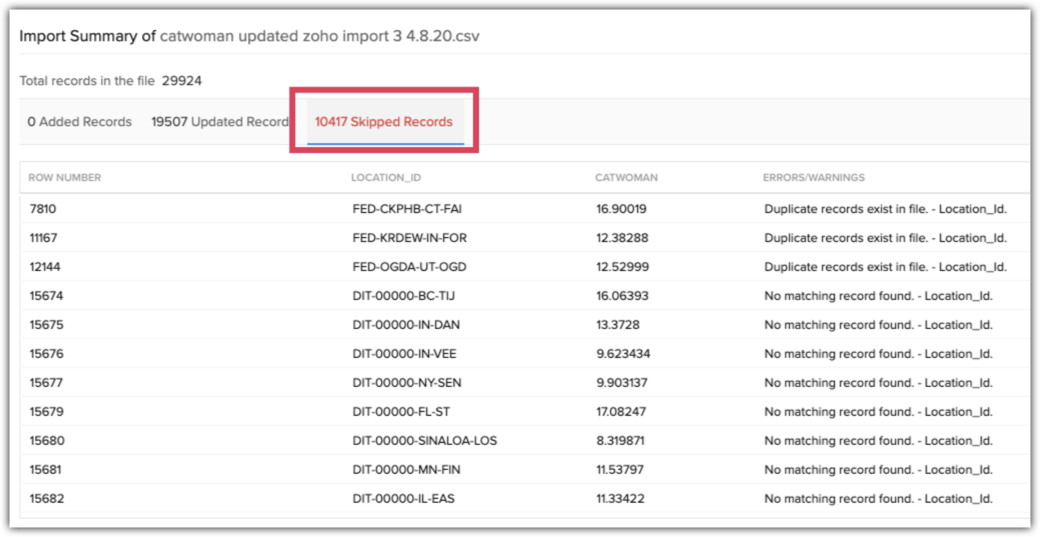Click the imported CSV file name in title

(x=321, y=36)
